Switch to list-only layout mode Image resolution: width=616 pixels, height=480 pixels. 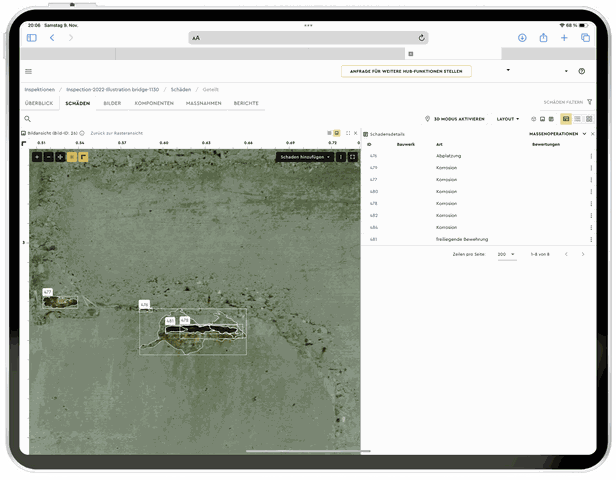577,119
